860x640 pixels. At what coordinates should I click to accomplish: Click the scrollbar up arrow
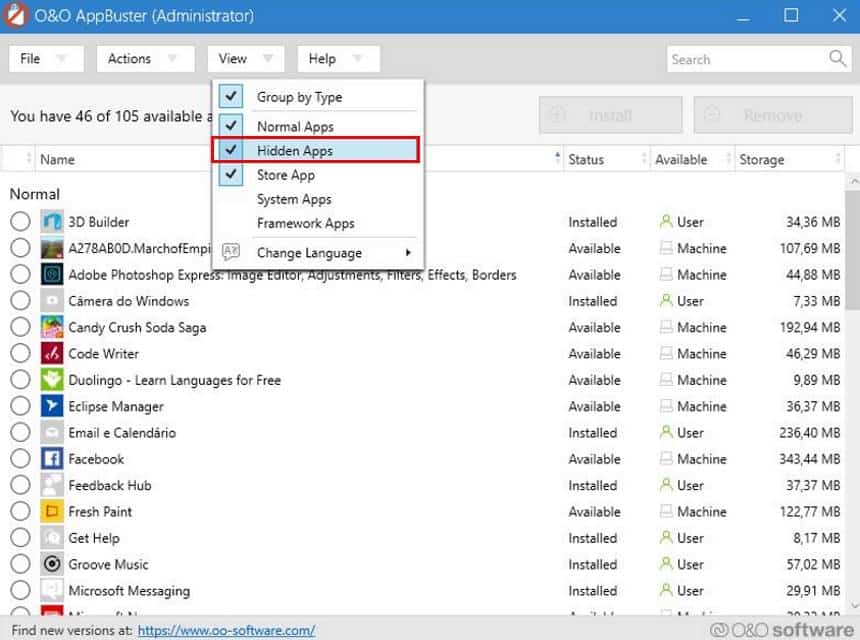(x=853, y=180)
